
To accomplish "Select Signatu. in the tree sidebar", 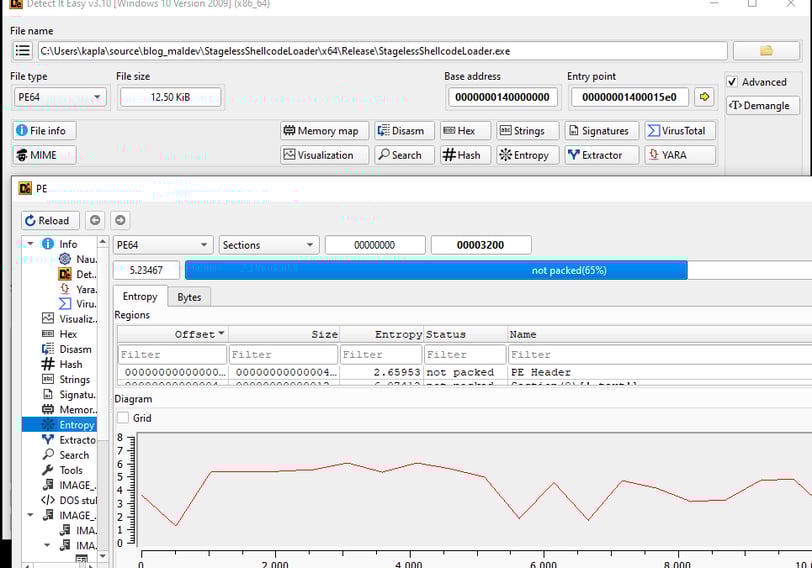I will pos(69,395).
